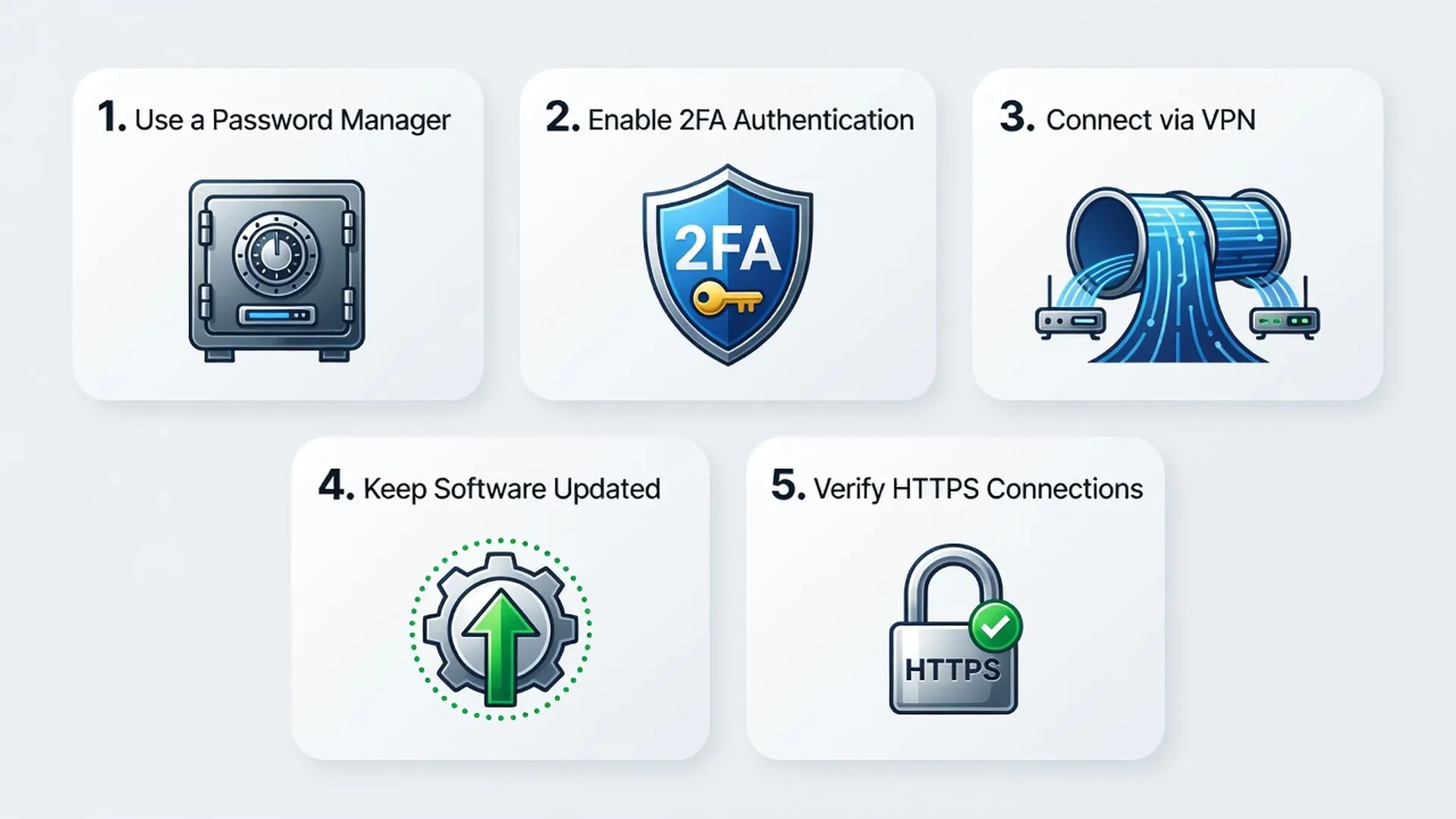Click 'Use a Password Manager' heading
The height and width of the screenshot is (819, 1456).
click(x=293, y=120)
